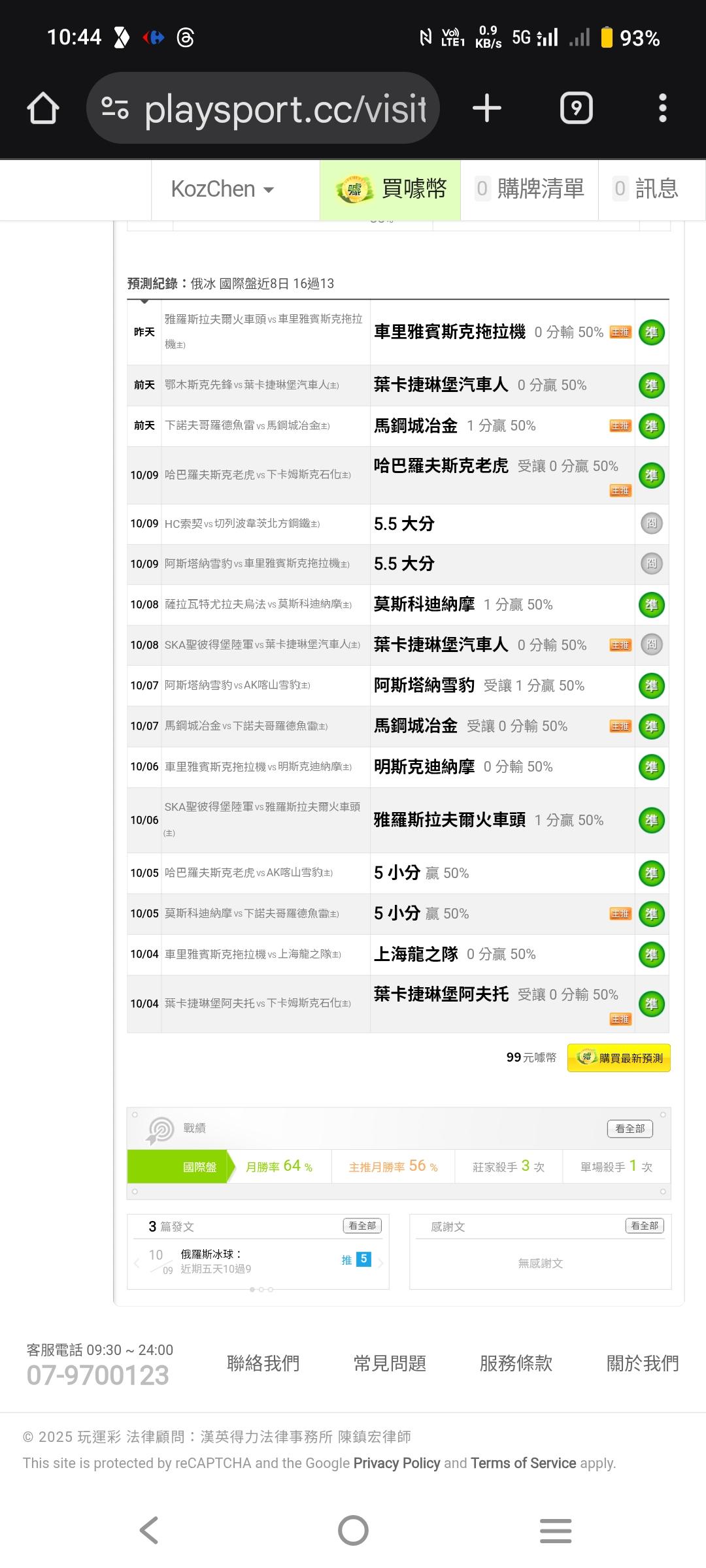Expand the KozChen account dropdown
The width and height of the screenshot is (706, 1568).
coord(222,189)
